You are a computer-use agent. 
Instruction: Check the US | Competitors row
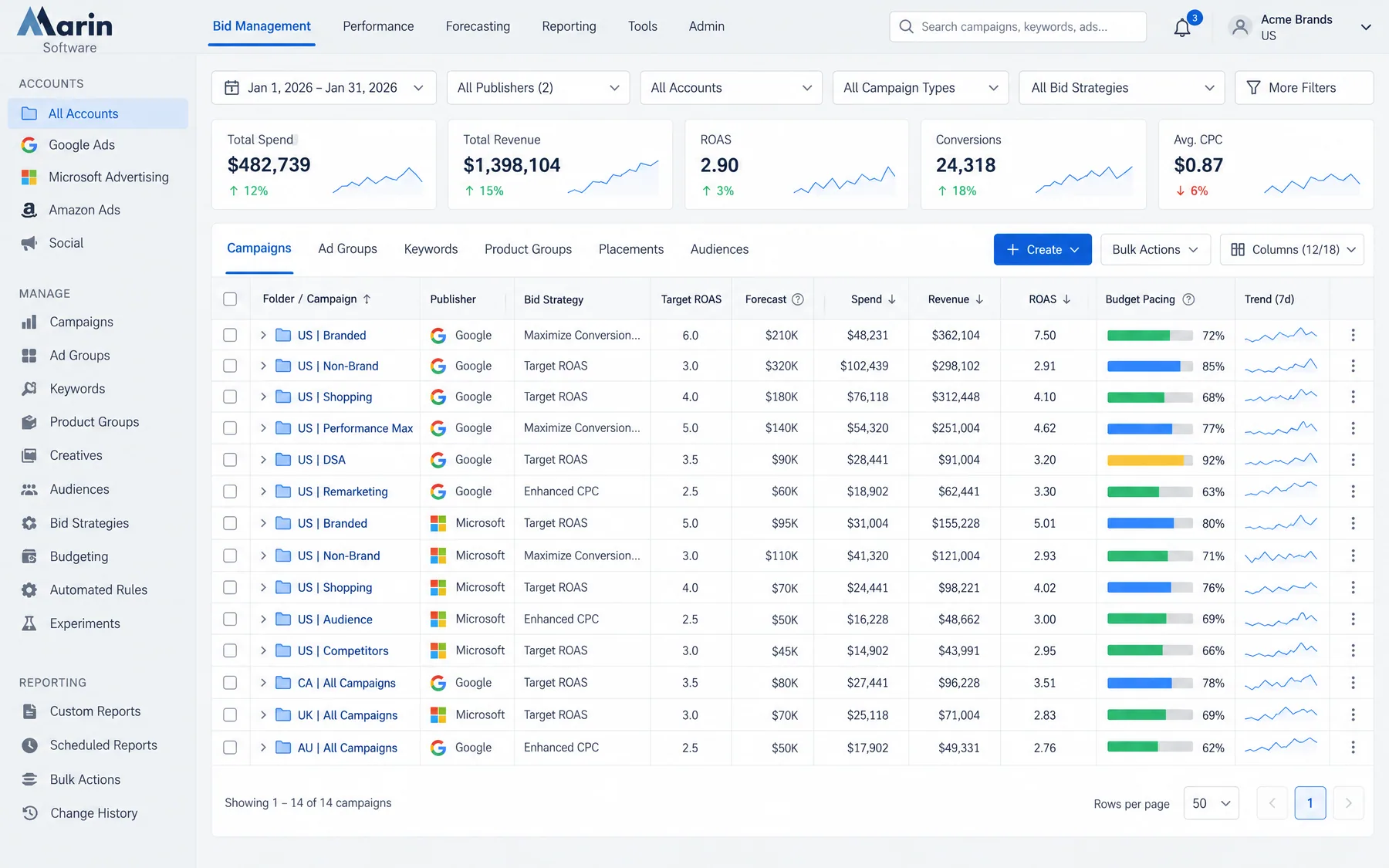[230, 651]
